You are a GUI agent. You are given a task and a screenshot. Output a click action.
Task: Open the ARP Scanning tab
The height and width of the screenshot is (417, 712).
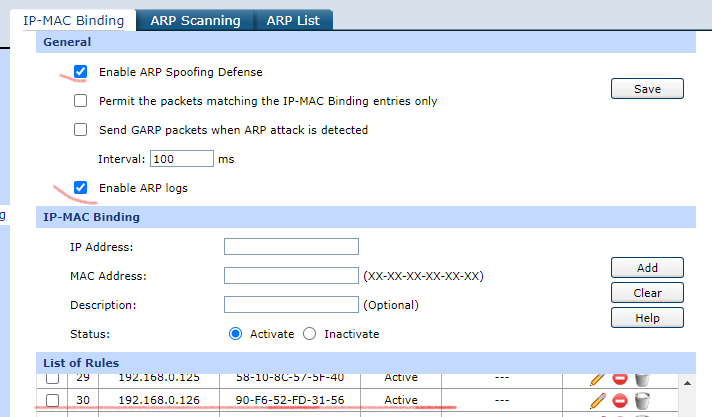coord(195,20)
